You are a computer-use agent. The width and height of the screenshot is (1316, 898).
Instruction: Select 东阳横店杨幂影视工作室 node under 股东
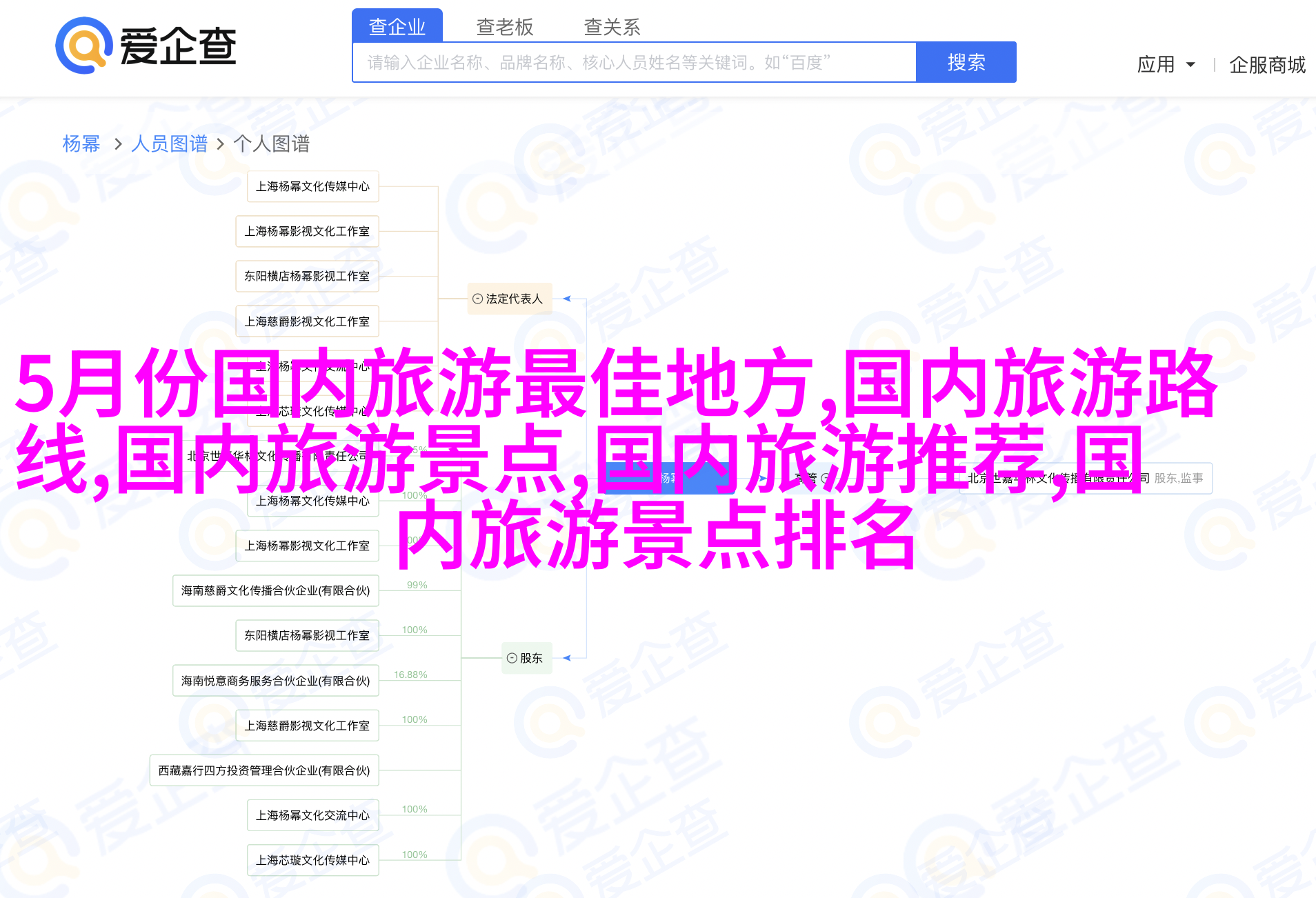pyautogui.click(x=308, y=635)
